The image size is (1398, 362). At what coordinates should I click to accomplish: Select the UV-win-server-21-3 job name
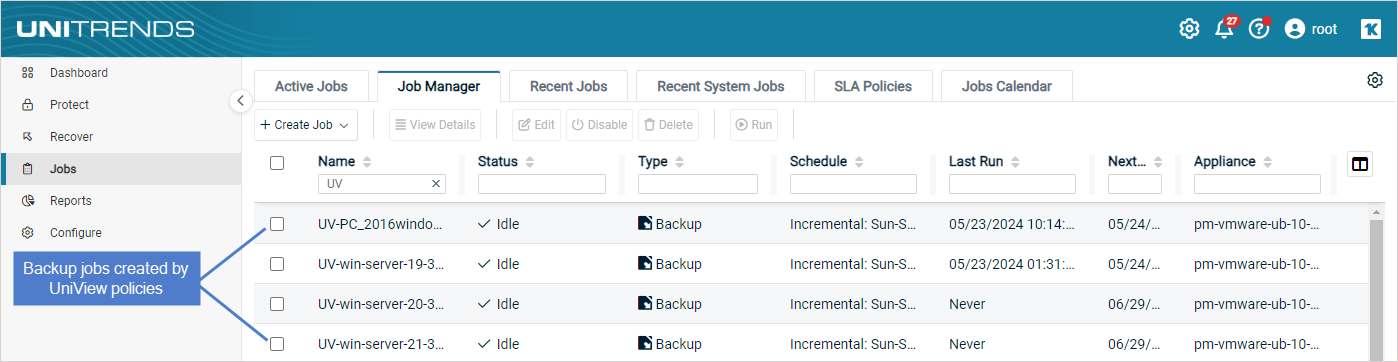click(382, 344)
